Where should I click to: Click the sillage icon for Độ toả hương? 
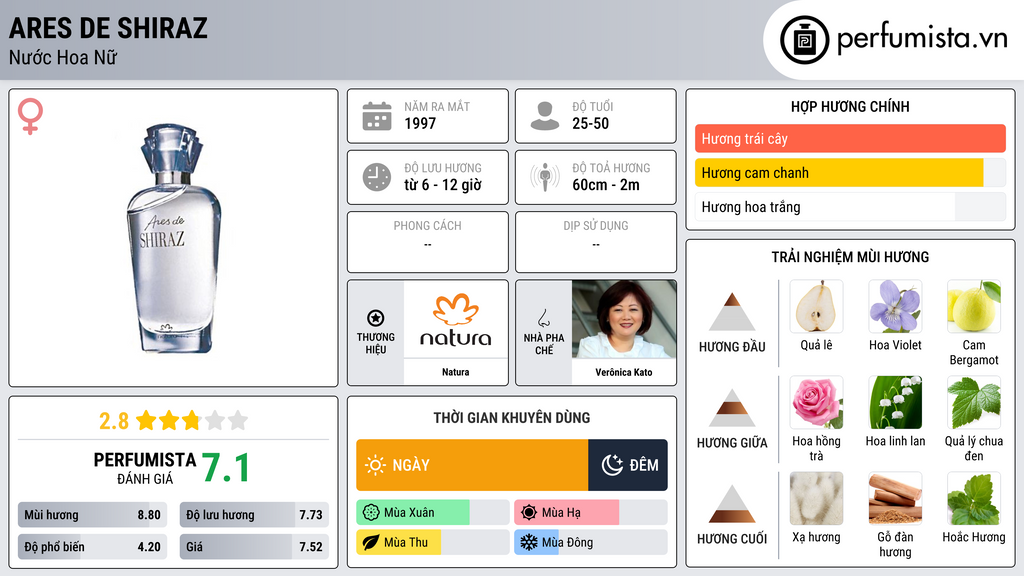pos(545,178)
